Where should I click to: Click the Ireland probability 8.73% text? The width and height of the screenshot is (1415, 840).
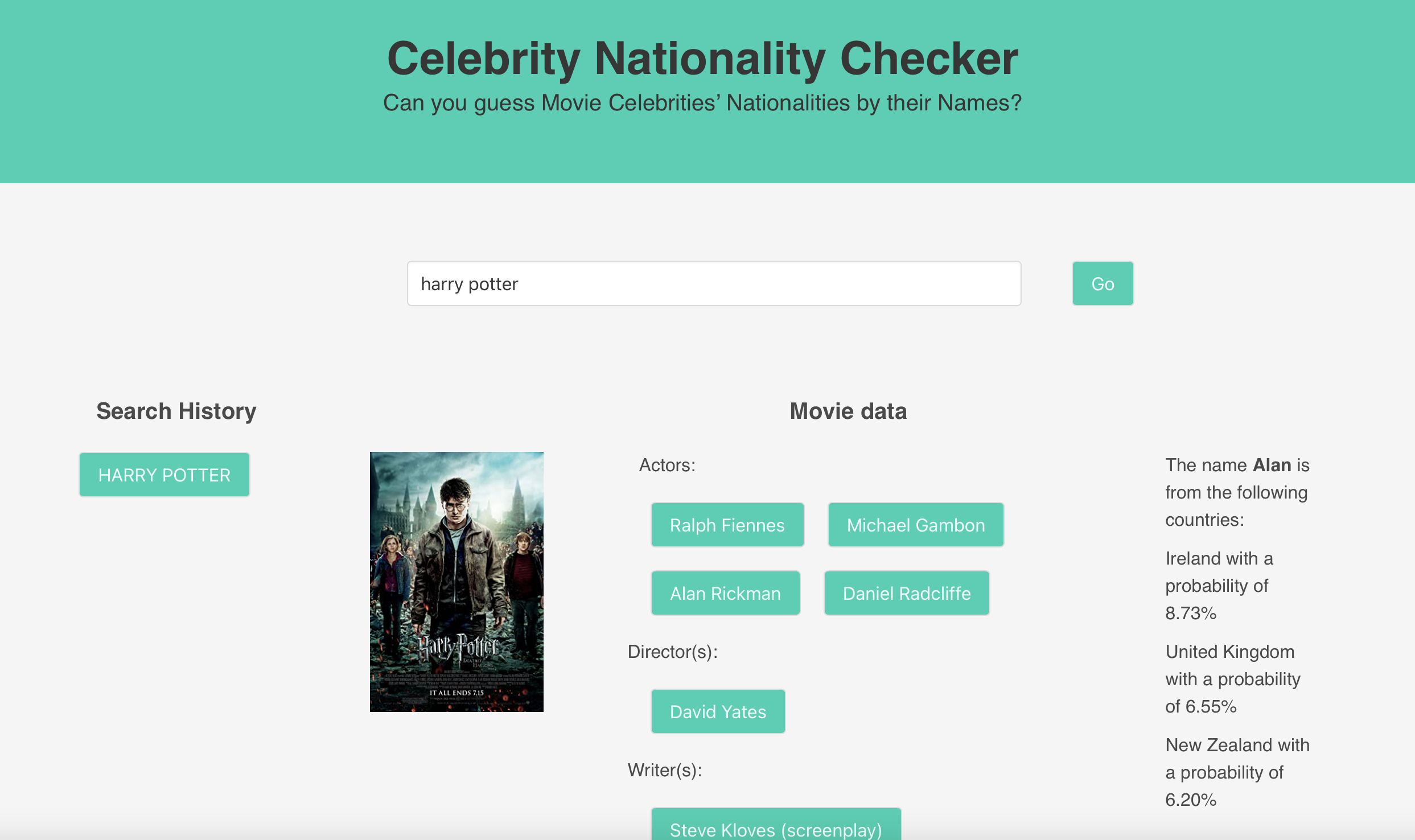tap(1219, 586)
